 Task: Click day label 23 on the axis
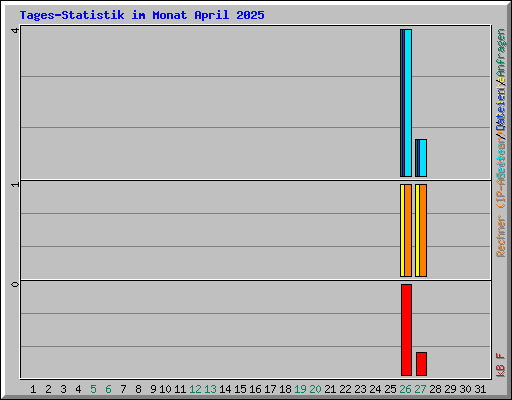click(360, 389)
